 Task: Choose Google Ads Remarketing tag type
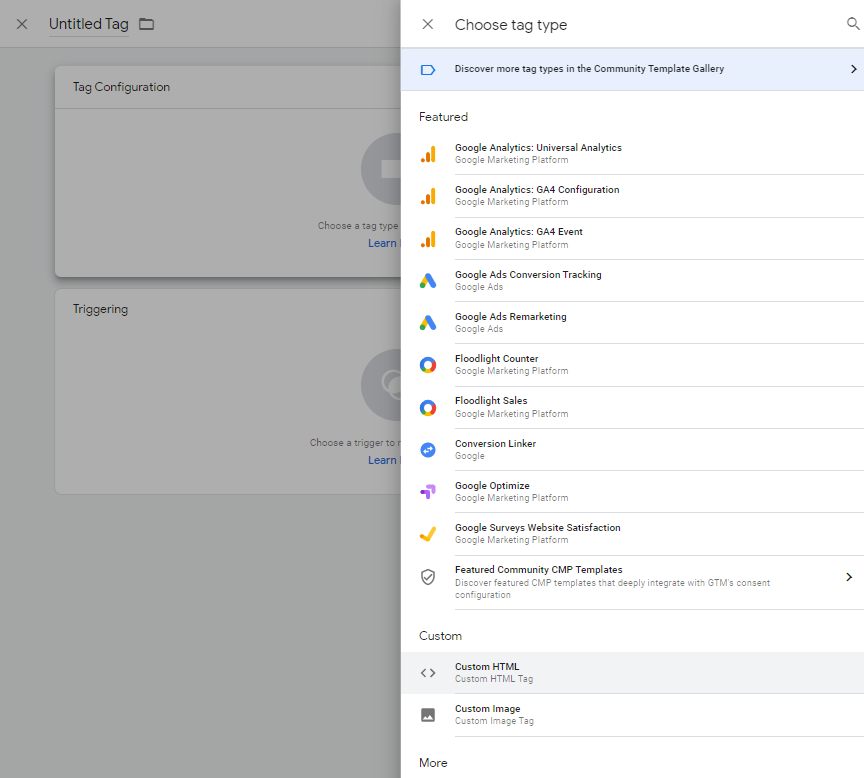(633, 323)
